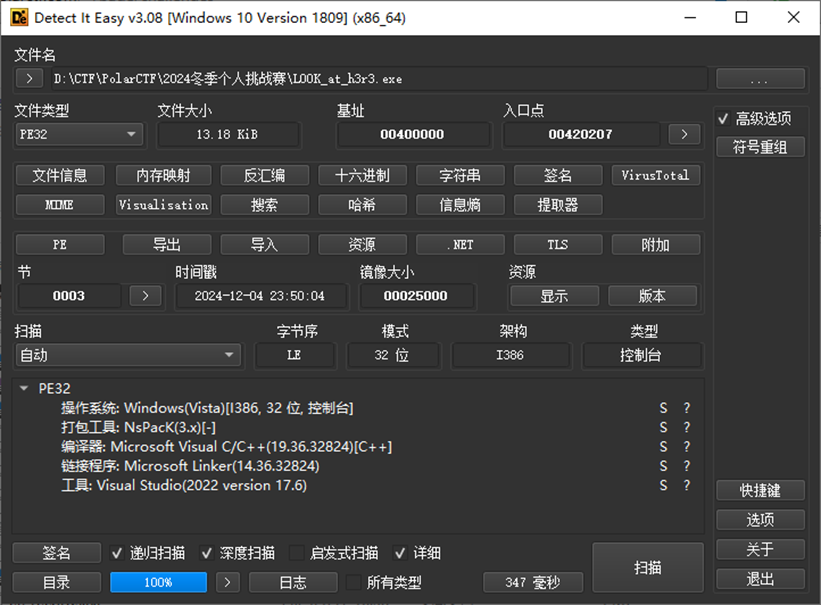The width and height of the screenshot is (821, 605).
Task: View the PE 导入 import table
Action: pyautogui.click(x=263, y=244)
